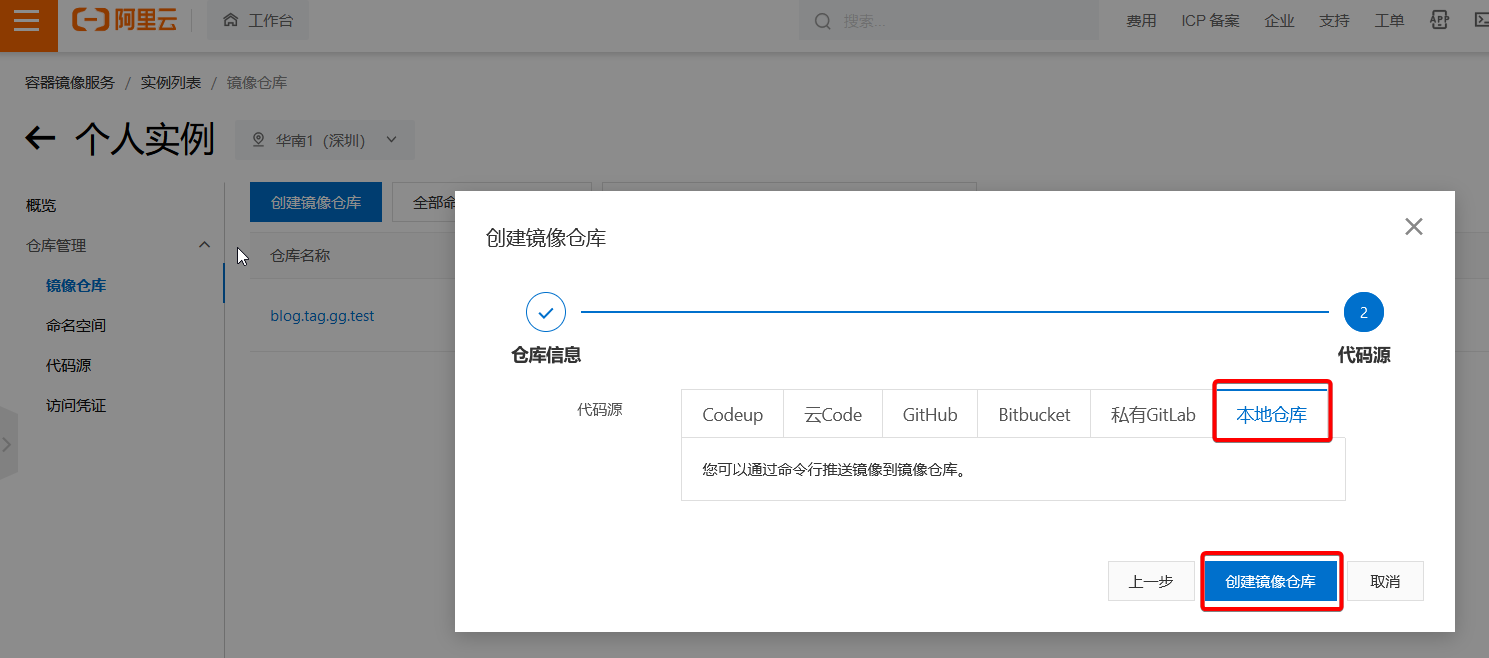Click the step 2 代码源 circle
The height and width of the screenshot is (658, 1489).
point(1363,312)
